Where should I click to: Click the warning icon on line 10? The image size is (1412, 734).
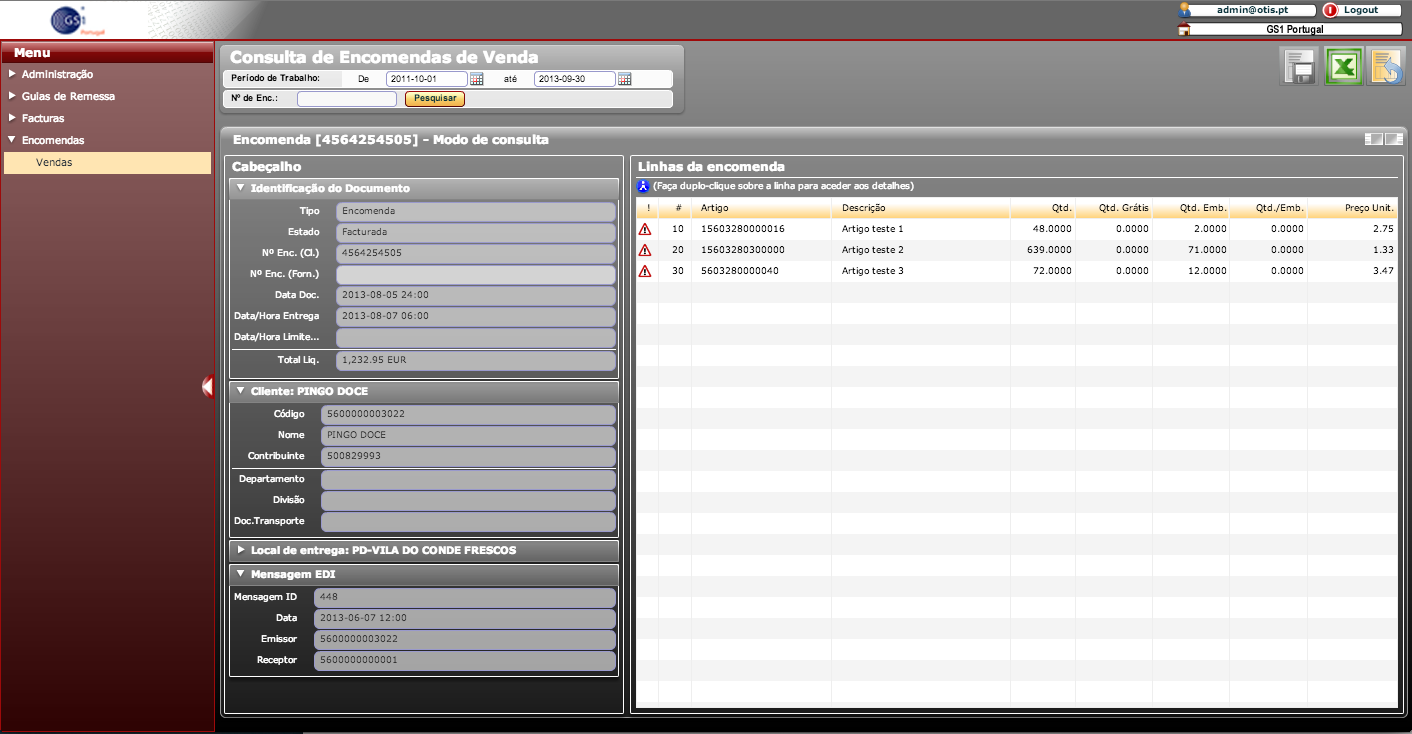pyautogui.click(x=645, y=229)
